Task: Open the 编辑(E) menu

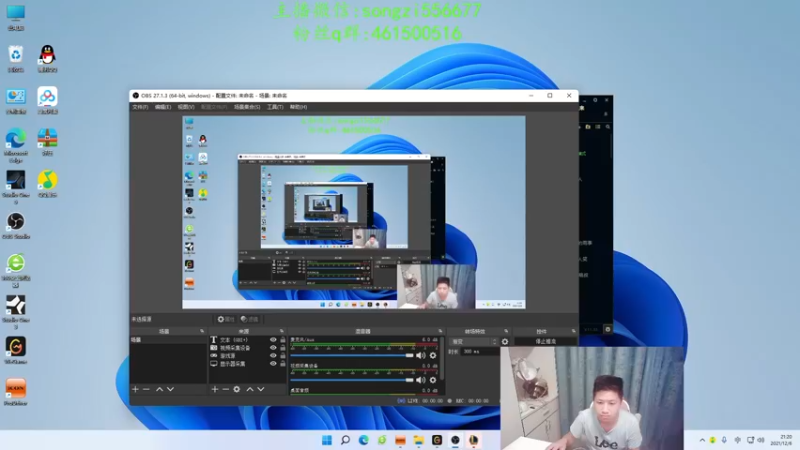Action: (163, 107)
